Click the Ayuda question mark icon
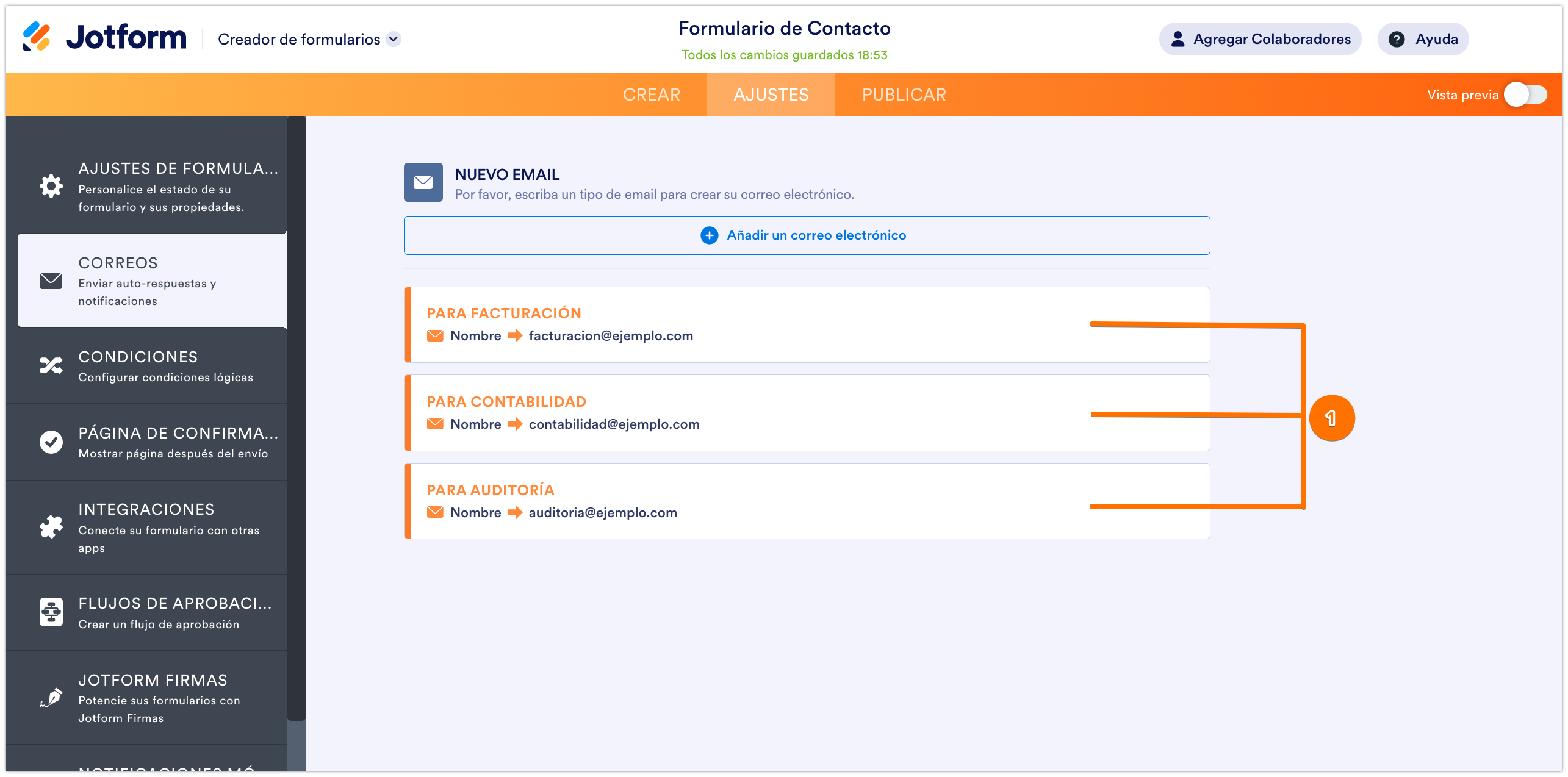 (1397, 39)
